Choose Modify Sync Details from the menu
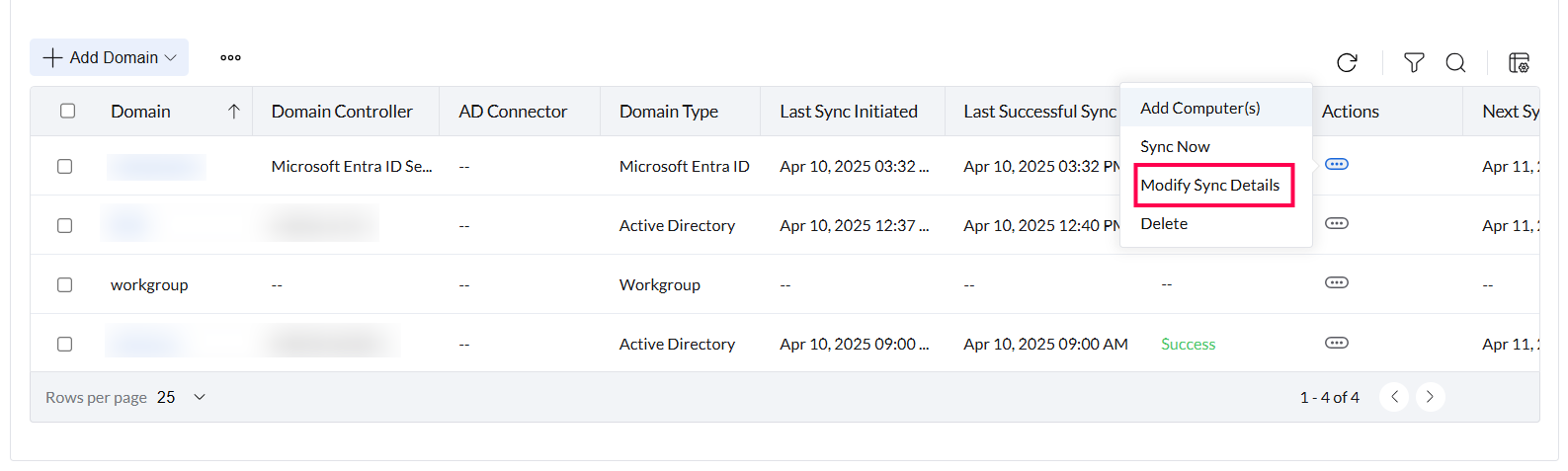The image size is (1568, 471). (x=1209, y=185)
